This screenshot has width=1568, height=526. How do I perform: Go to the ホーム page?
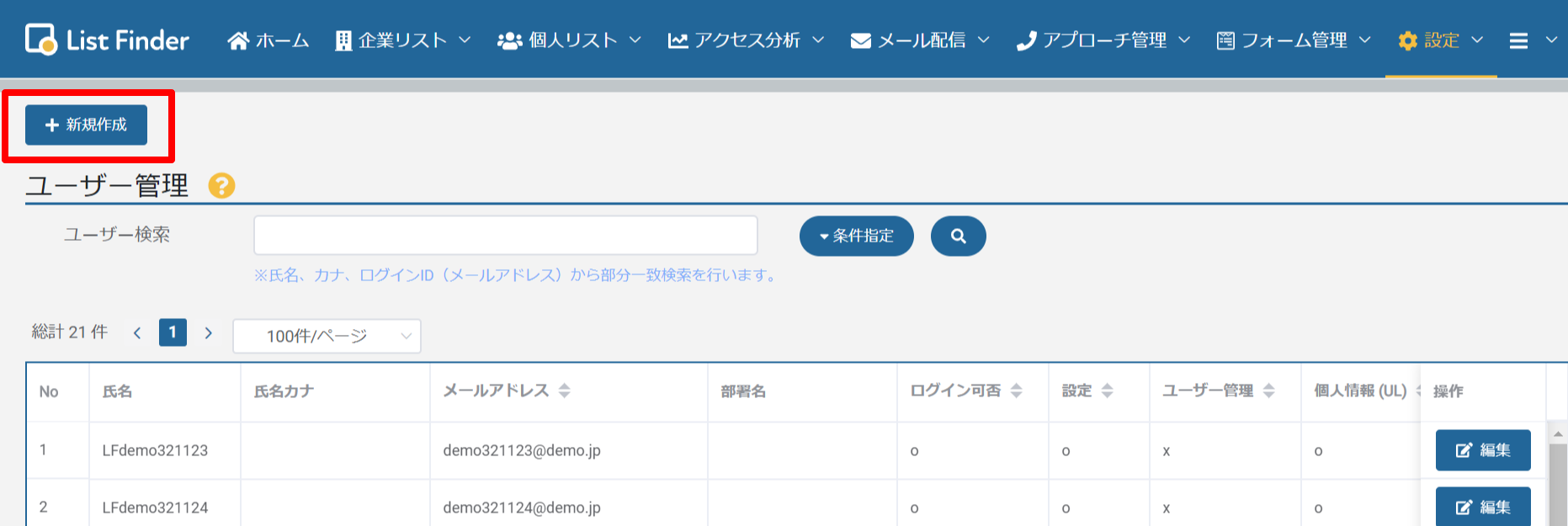[x=268, y=40]
